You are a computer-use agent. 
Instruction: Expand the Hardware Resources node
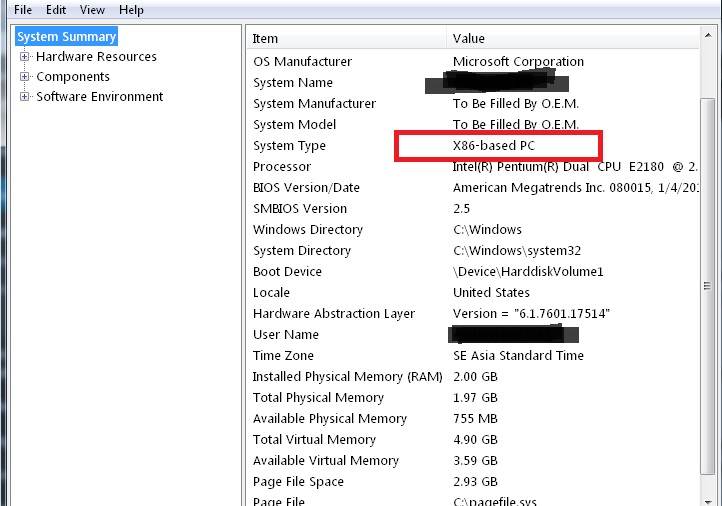[x=26, y=57]
